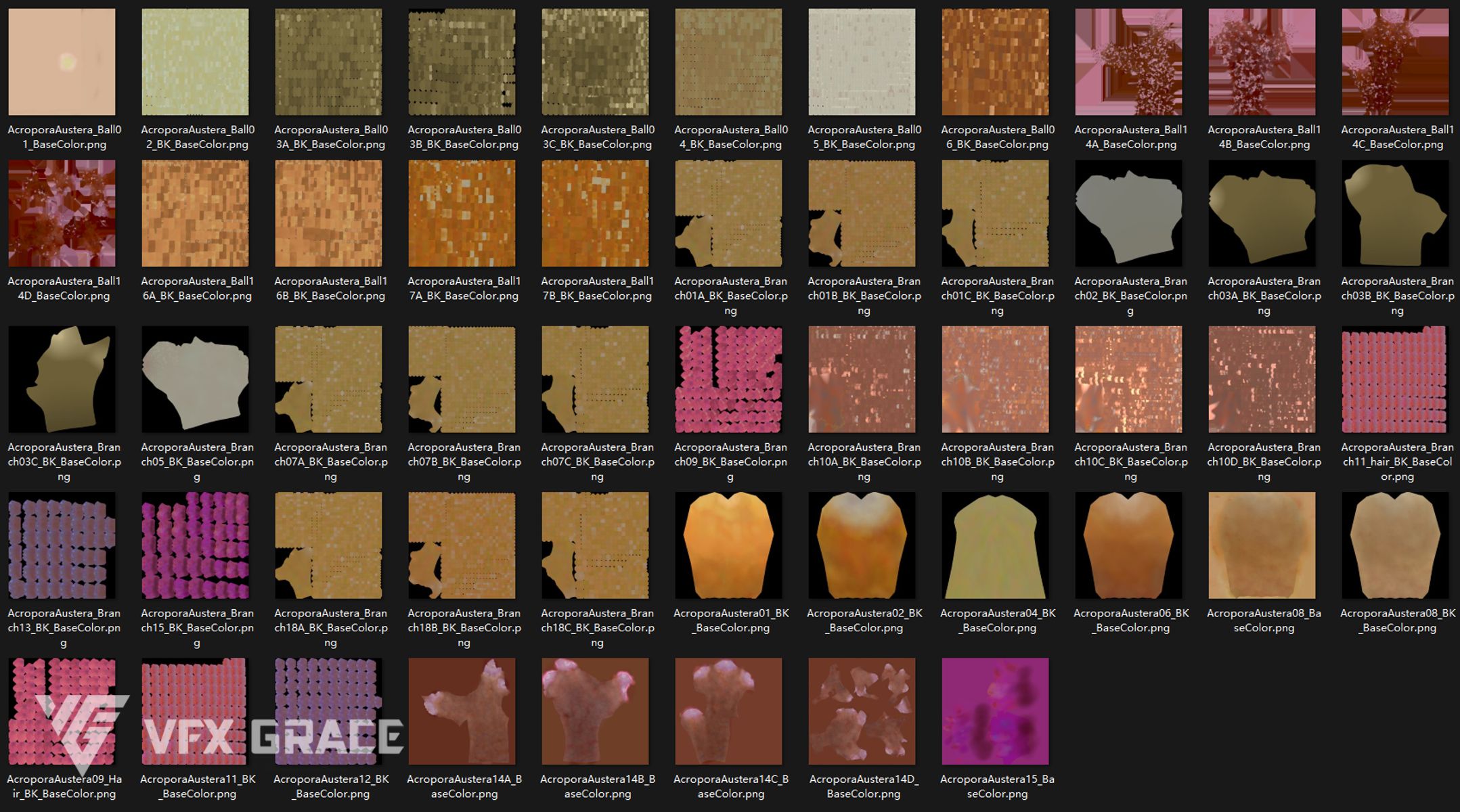Viewport: 1460px width, 812px height.
Task: Select AcroporaAustera08_BK_BaseColor.png thumbnail
Action: pos(1395,545)
